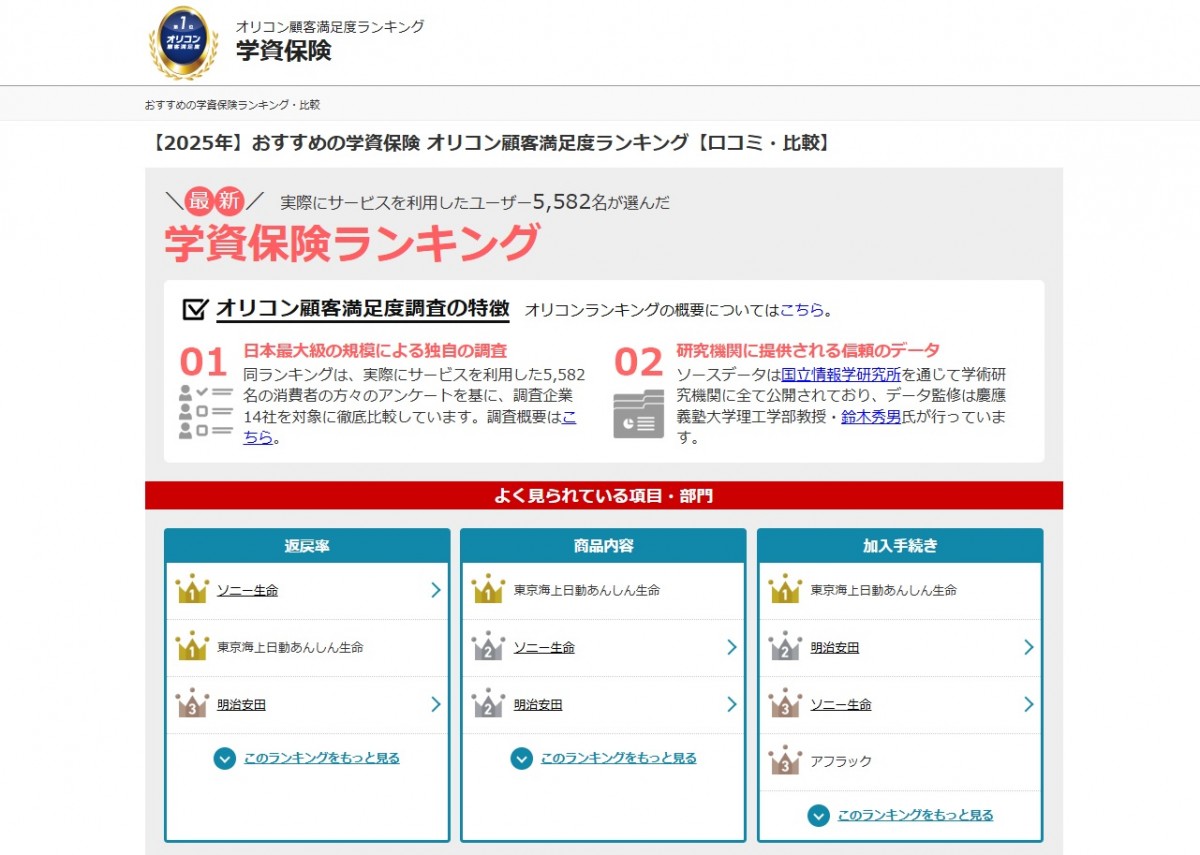Click 東京海上日動あんしん生命 text in 加入手続き

pos(884,590)
